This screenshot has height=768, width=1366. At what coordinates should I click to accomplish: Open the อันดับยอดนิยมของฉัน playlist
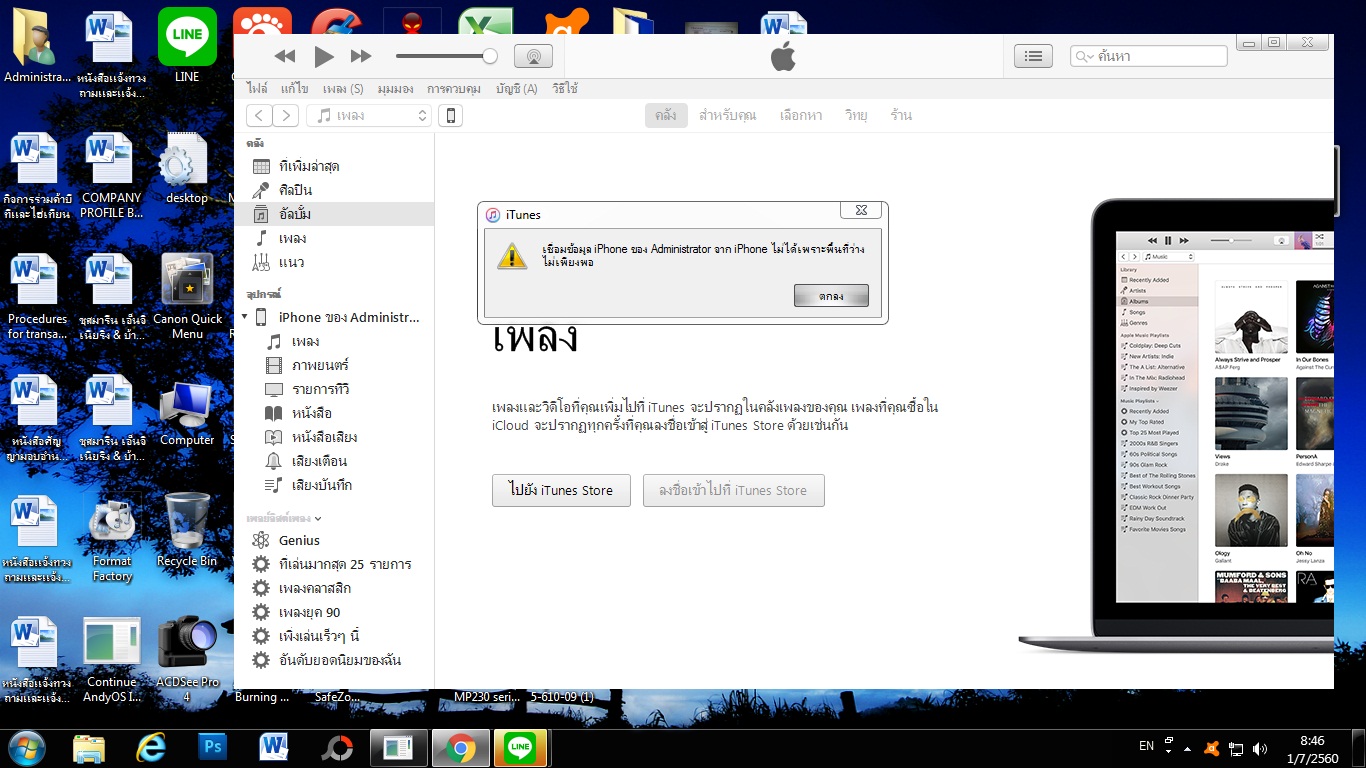335,660
